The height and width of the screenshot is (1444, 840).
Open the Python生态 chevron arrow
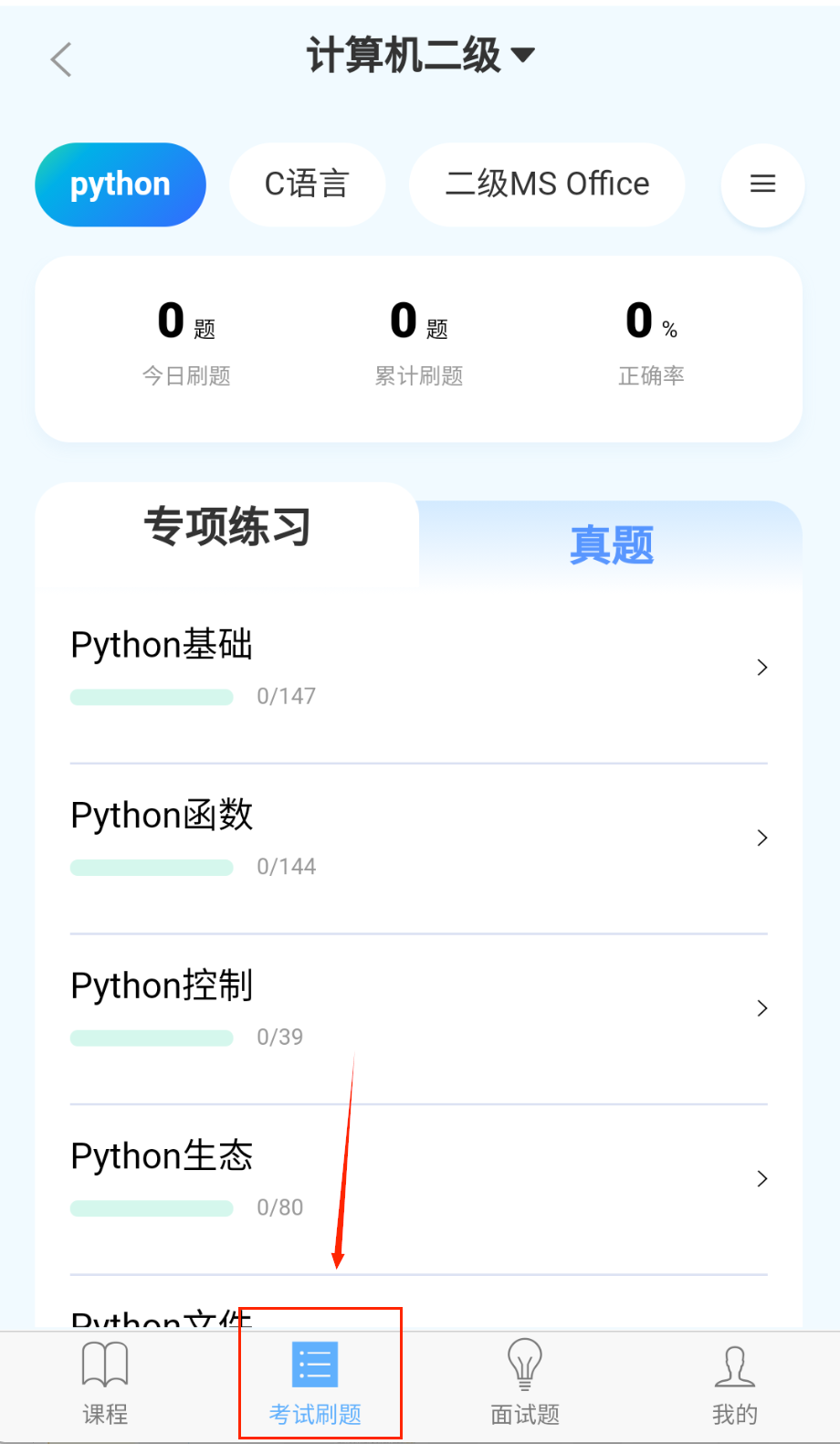click(x=762, y=1178)
